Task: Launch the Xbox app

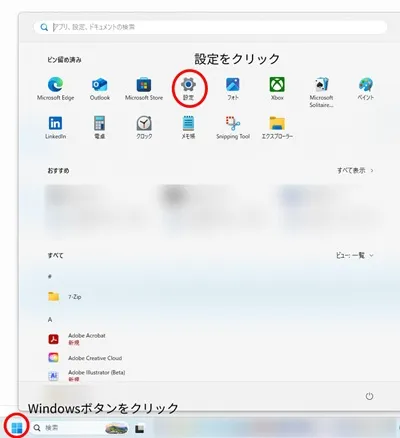Action: [277, 89]
